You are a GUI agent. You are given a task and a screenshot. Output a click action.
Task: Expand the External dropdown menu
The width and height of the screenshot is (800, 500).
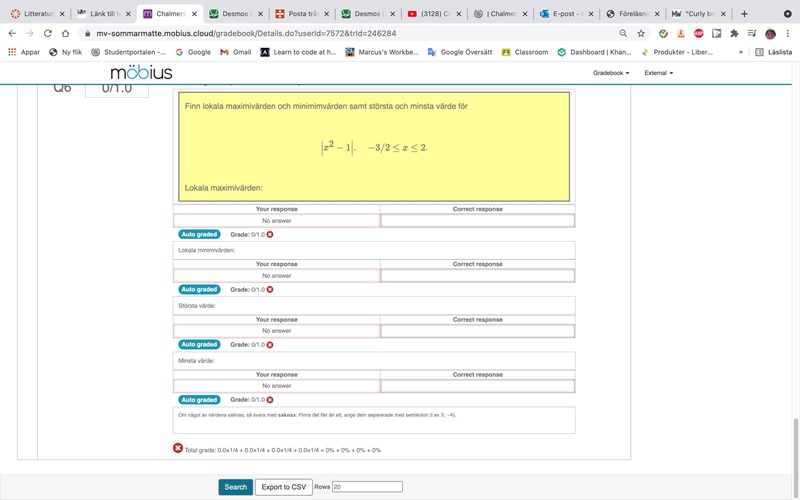pos(658,73)
